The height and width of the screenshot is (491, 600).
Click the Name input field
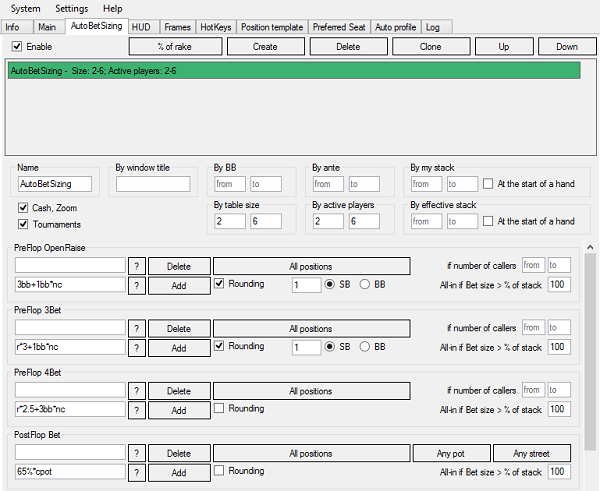tap(55, 184)
